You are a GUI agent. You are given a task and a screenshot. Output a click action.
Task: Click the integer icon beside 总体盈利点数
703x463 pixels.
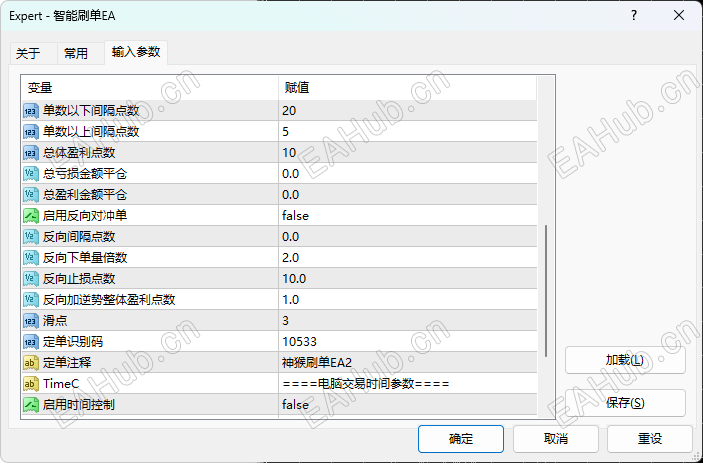pos(31,153)
